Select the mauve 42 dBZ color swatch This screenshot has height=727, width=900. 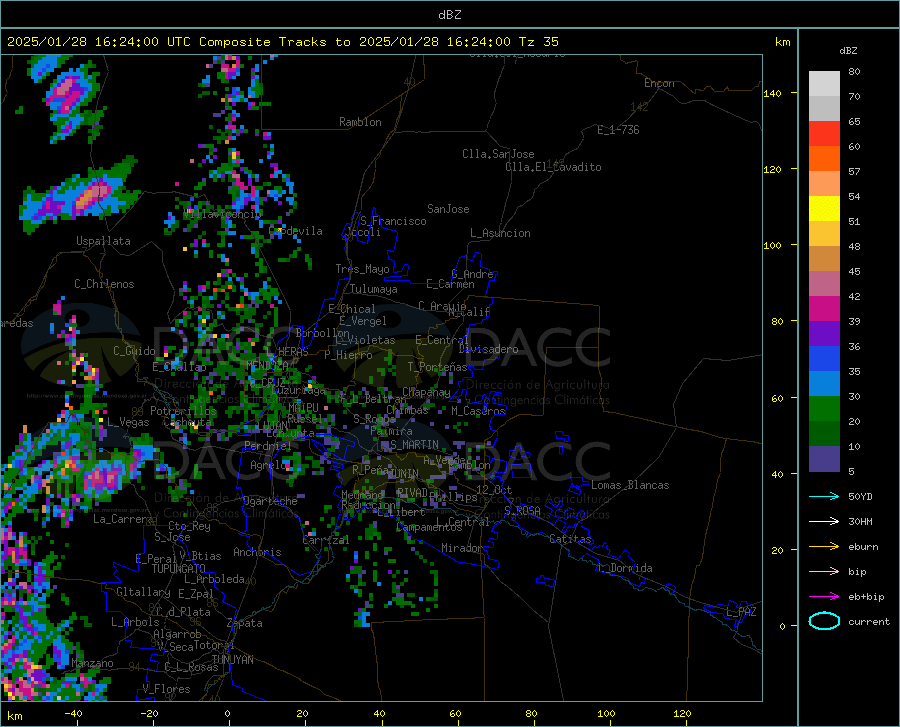pos(824,284)
